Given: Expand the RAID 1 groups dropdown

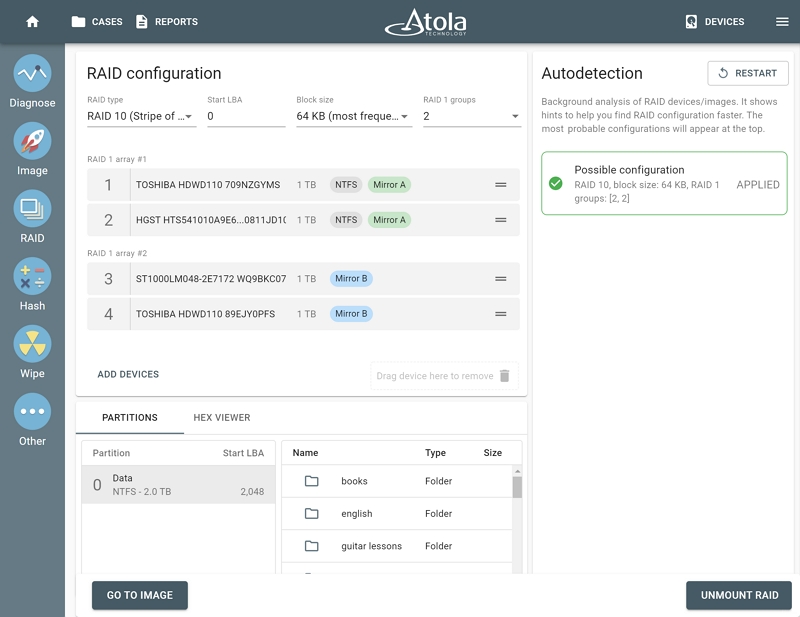Looking at the screenshot, I should (x=472, y=116).
